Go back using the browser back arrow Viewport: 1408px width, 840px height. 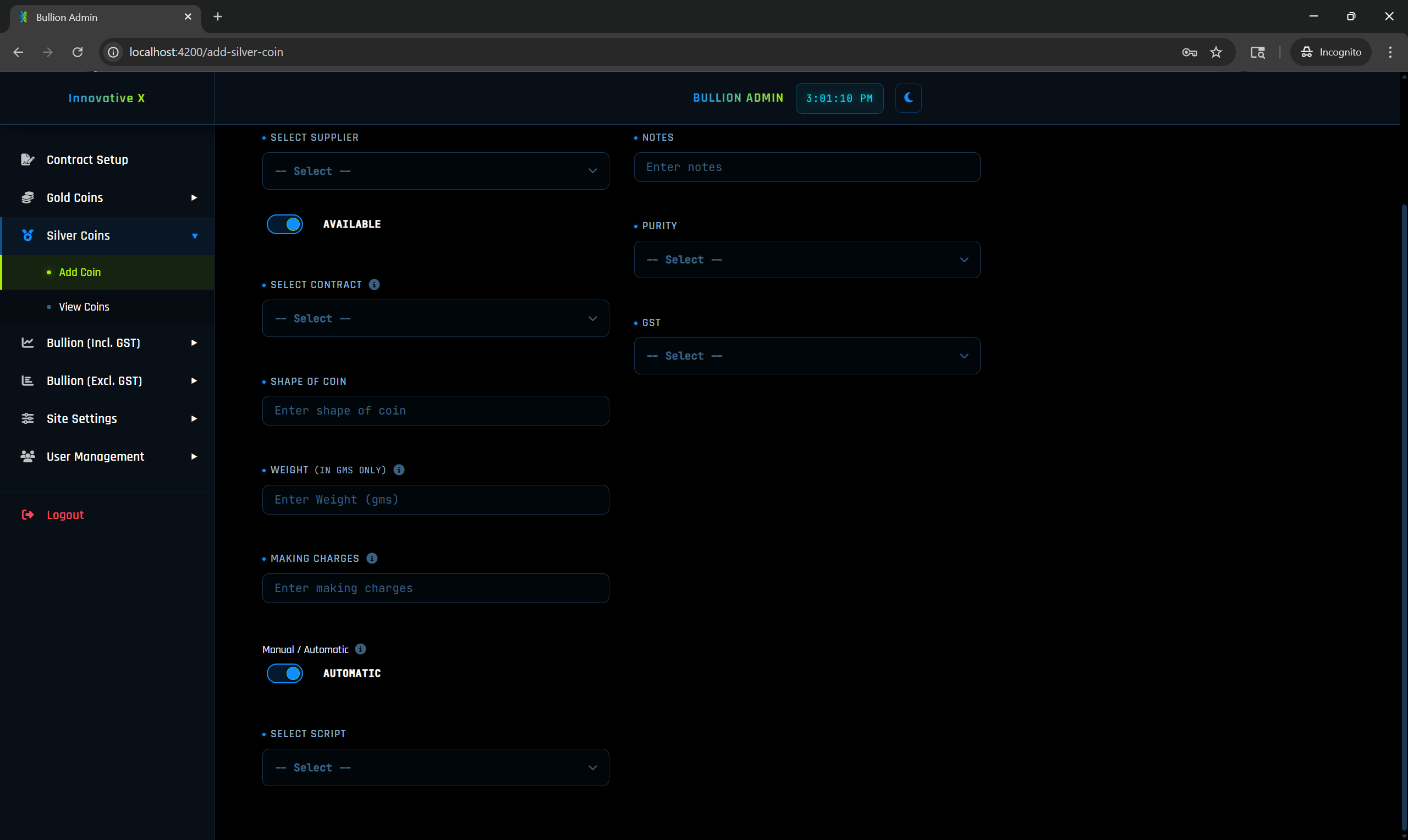18,52
